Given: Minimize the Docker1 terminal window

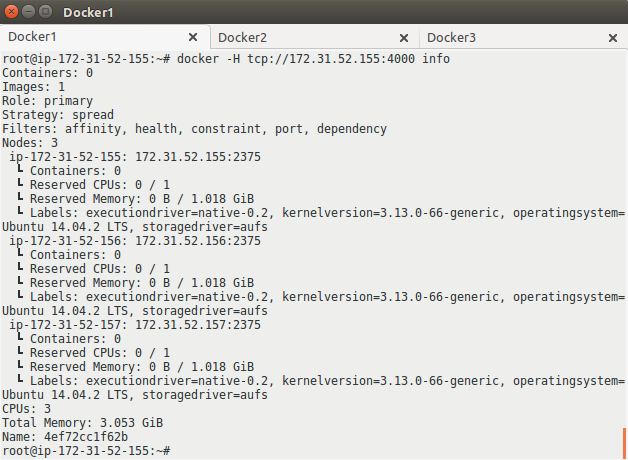Looking at the screenshot, I should 28,12.
